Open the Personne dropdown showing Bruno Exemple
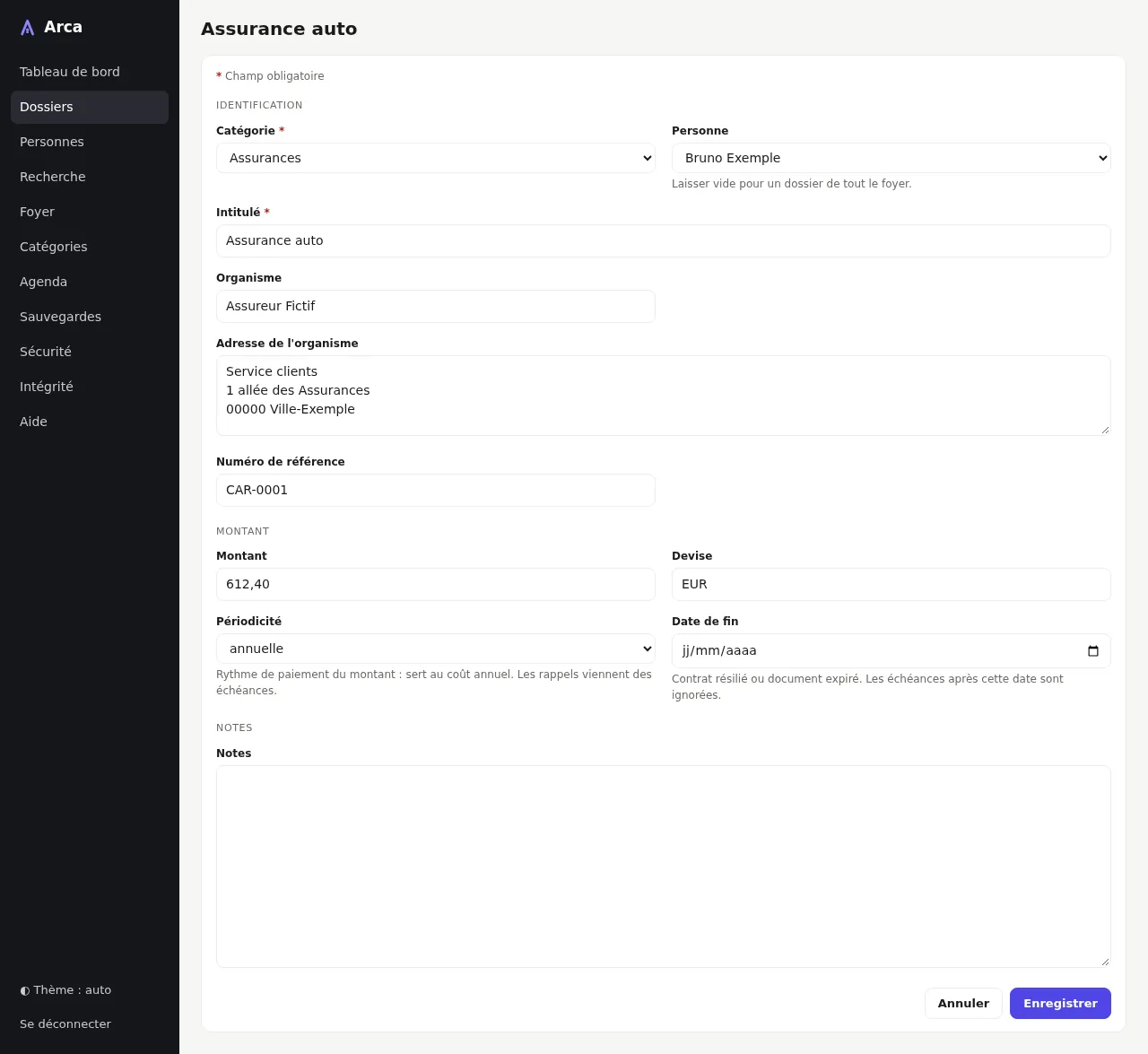1148x1054 pixels. [891, 158]
